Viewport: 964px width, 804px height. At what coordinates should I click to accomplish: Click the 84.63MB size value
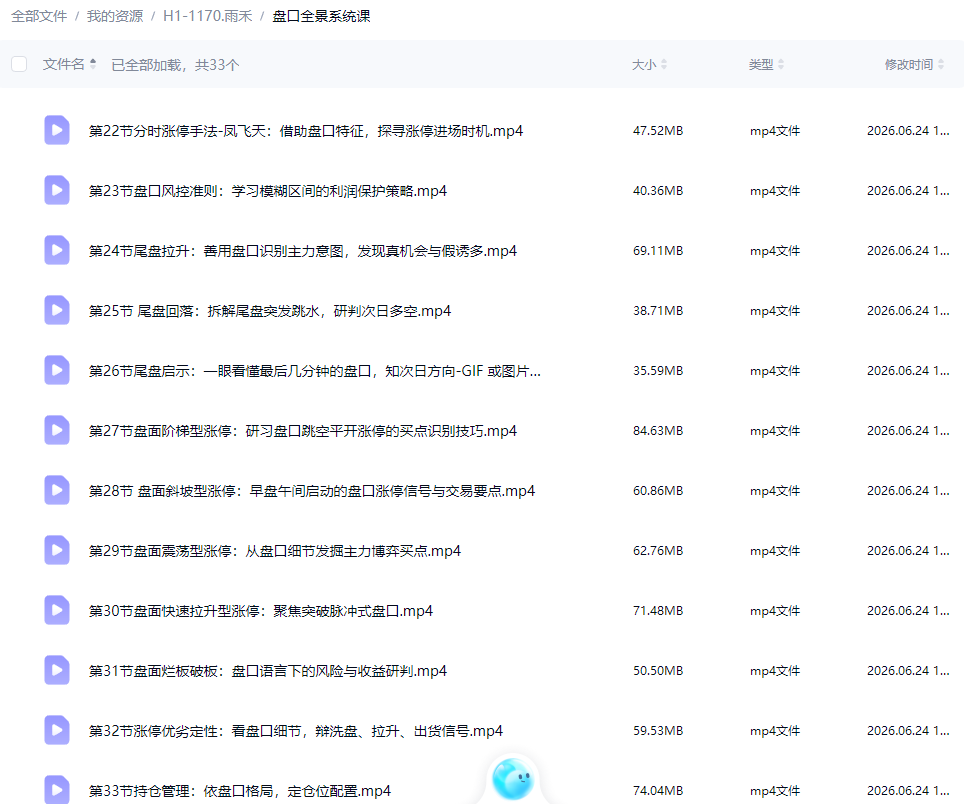pyautogui.click(x=658, y=431)
